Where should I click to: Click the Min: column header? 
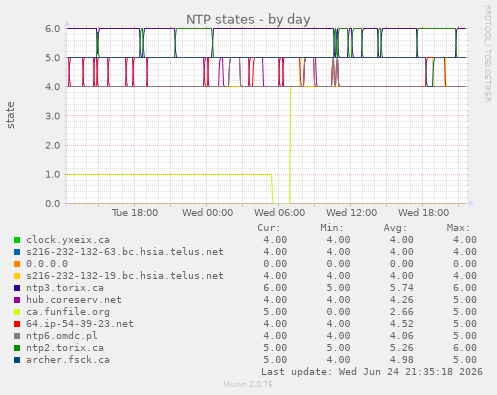[x=332, y=228]
